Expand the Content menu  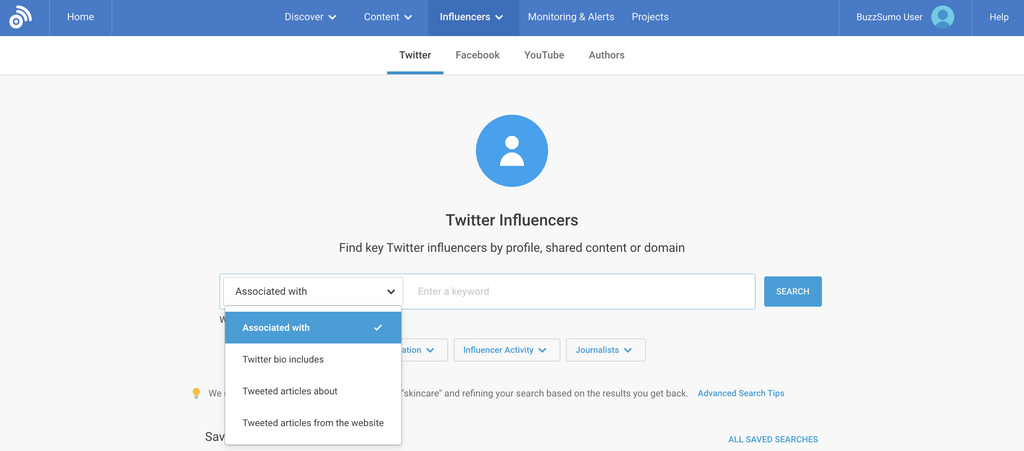point(388,17)
